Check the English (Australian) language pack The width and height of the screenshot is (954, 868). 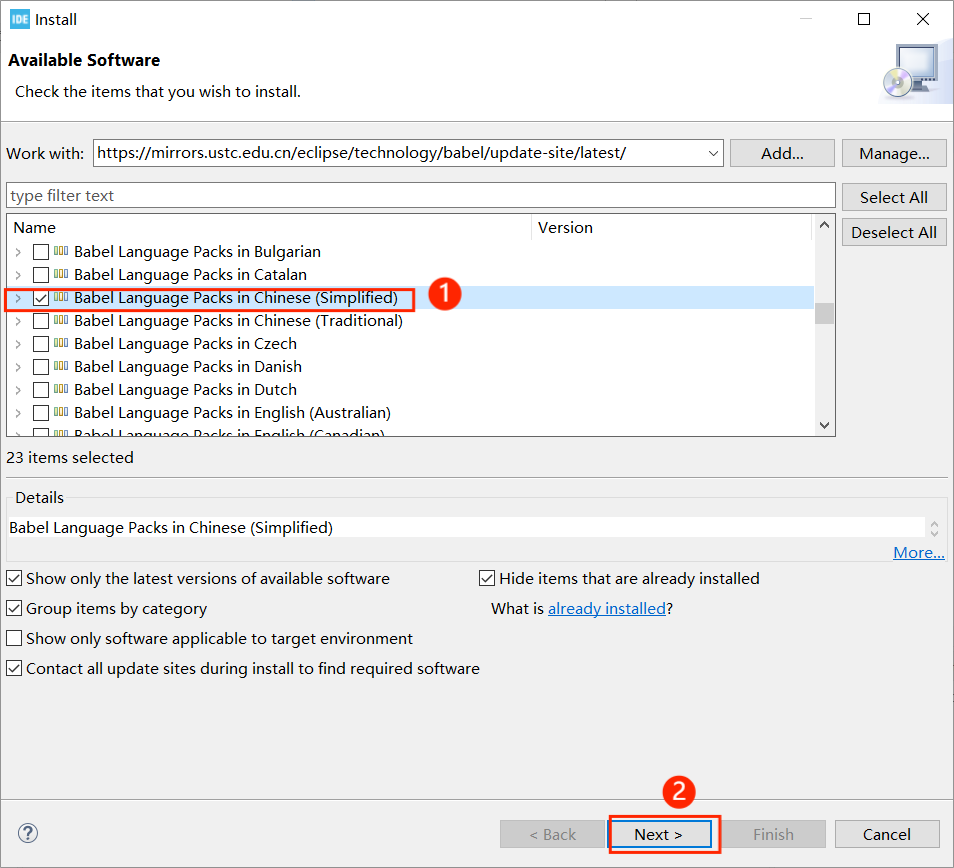pos(41,413)
